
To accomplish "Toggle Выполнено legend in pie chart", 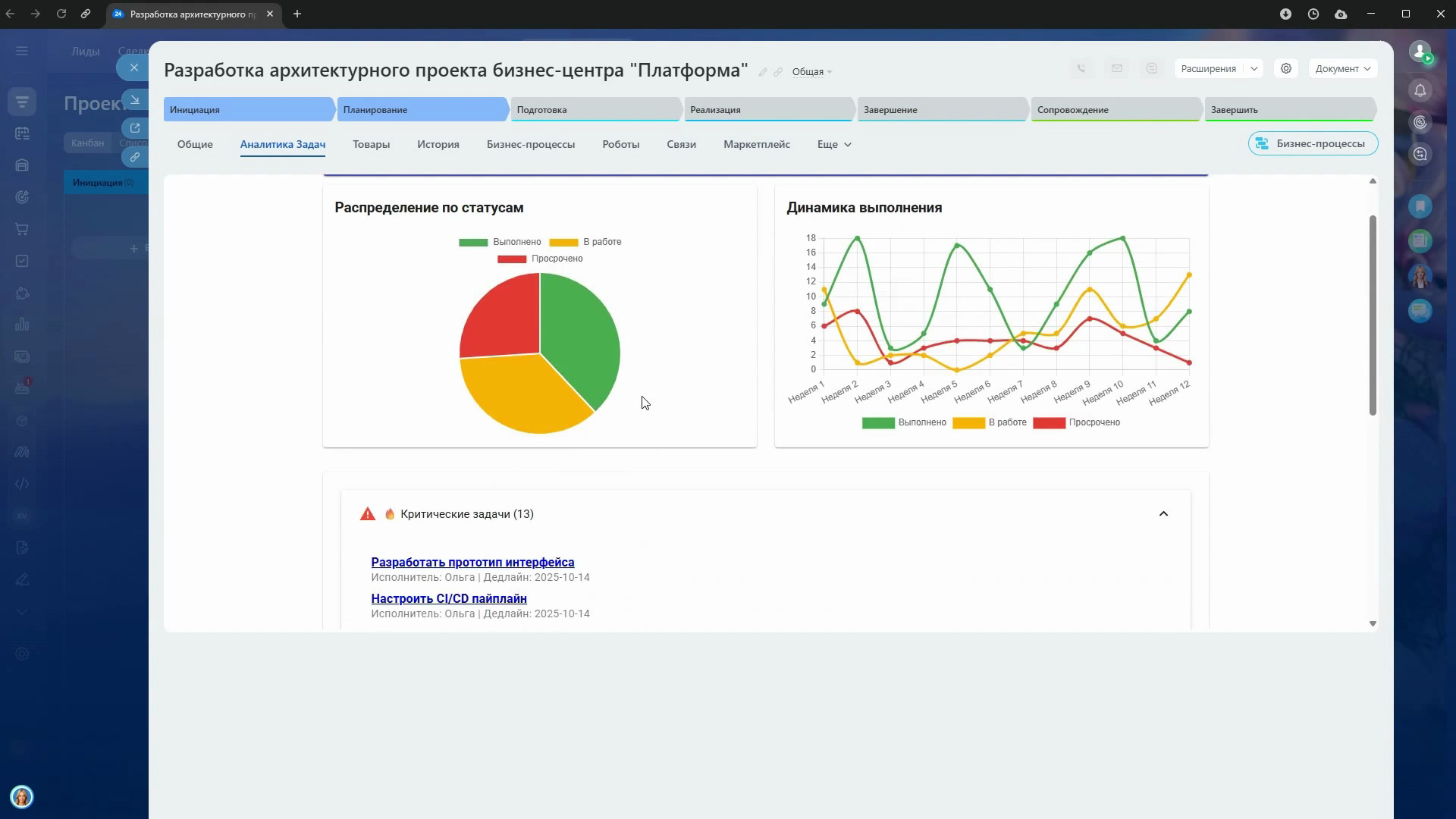I will (500, 242).
